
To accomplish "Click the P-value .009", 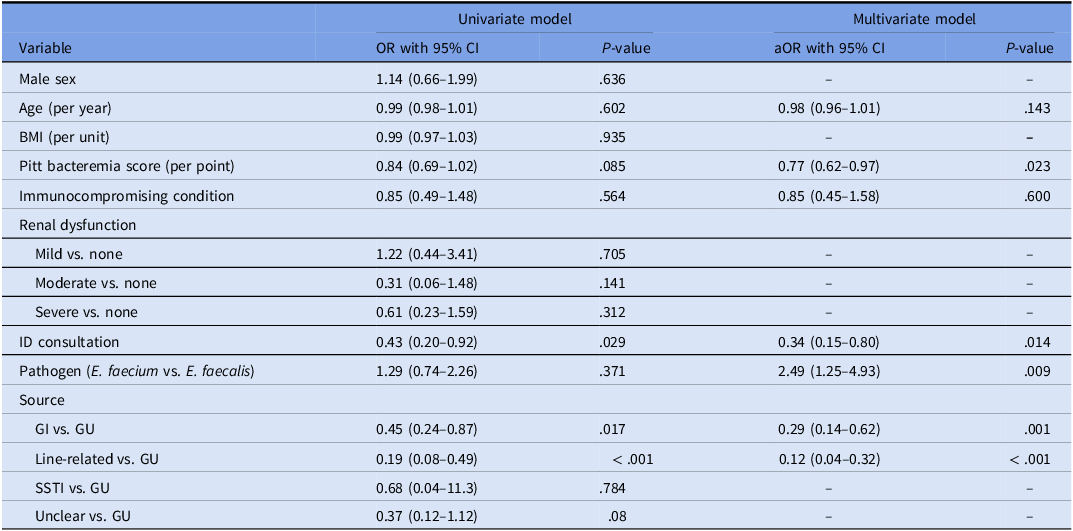I will pyautogui.click(x=1038, y=371).
